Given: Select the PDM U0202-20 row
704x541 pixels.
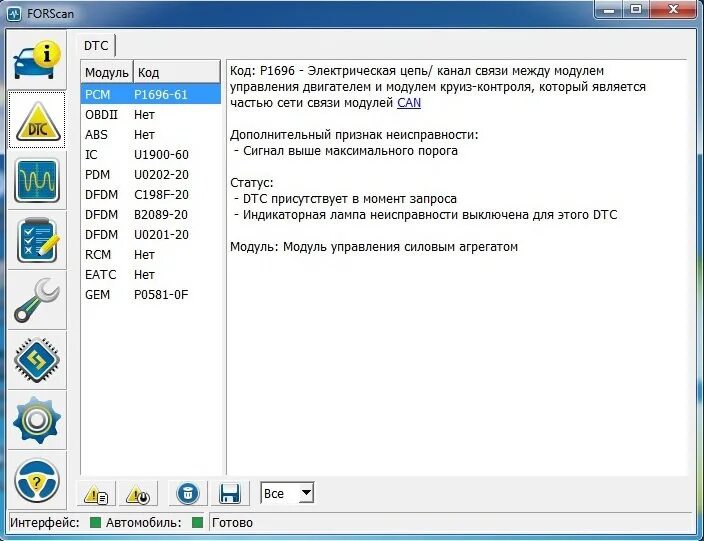Looking at the screenshot, I should point(151,175).
